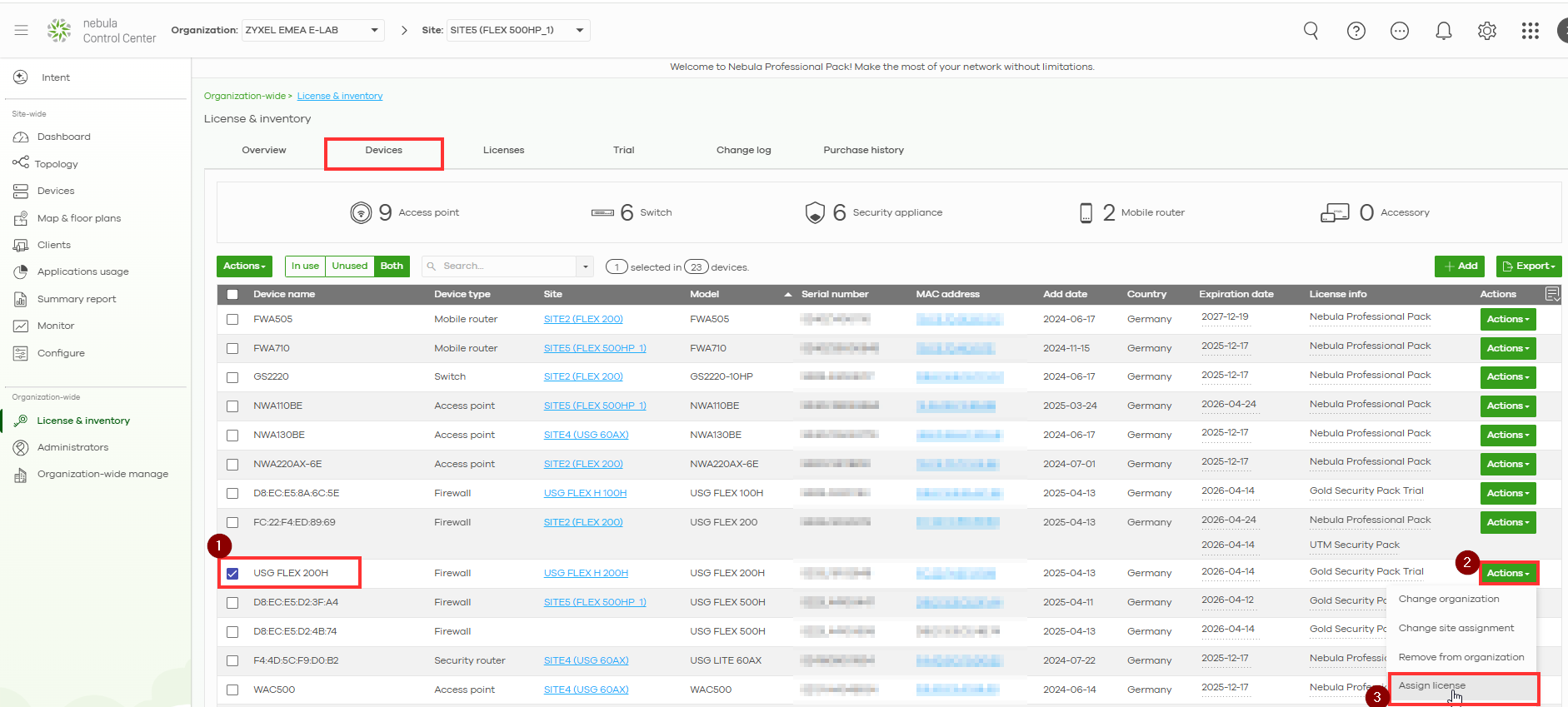This screenshot has height=707, width=1568.
Task: Click the Topology sidebar icon
Action: pos(21,162)
